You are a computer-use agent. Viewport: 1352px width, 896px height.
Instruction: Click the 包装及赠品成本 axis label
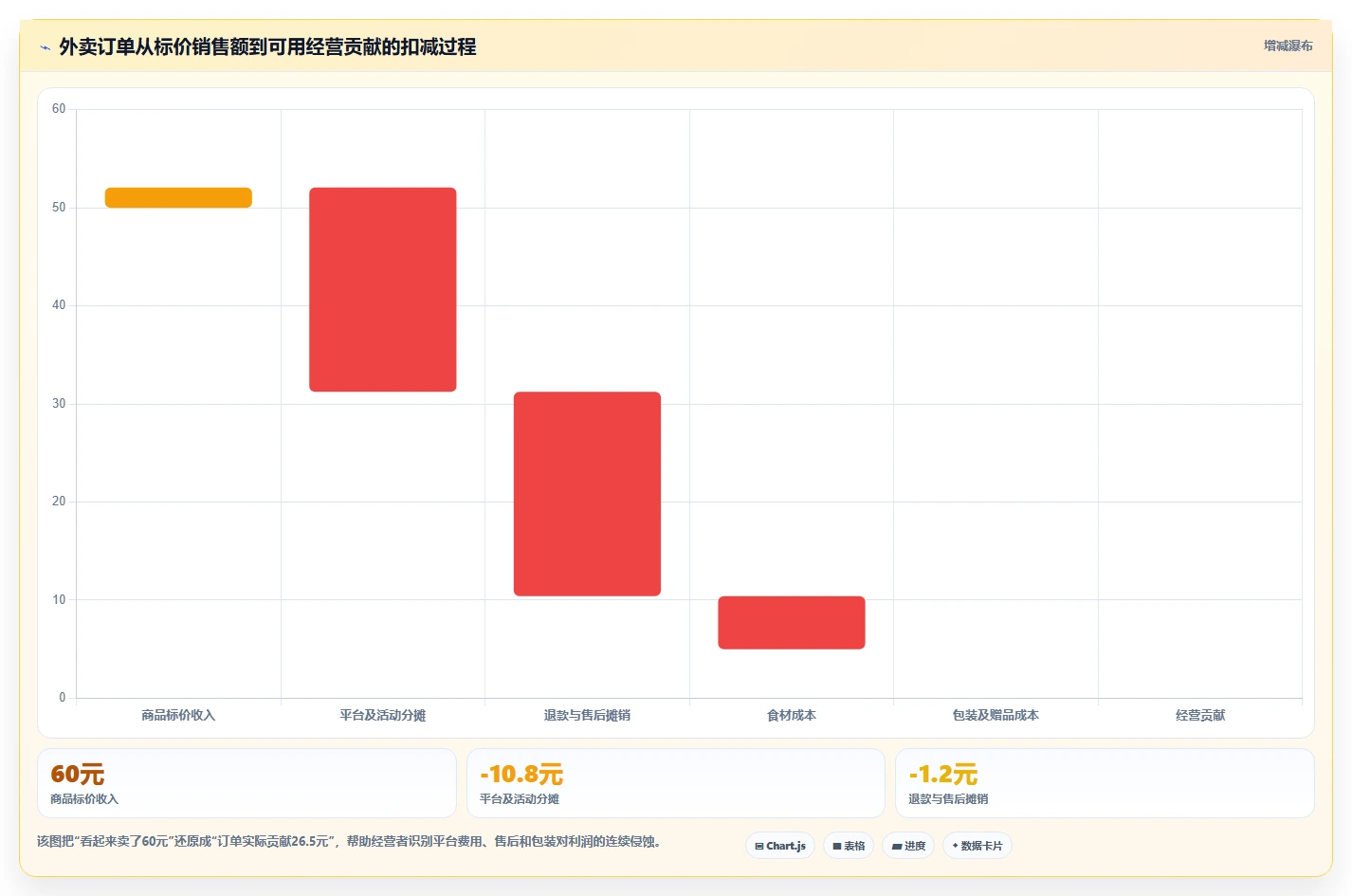pos(996,715)
